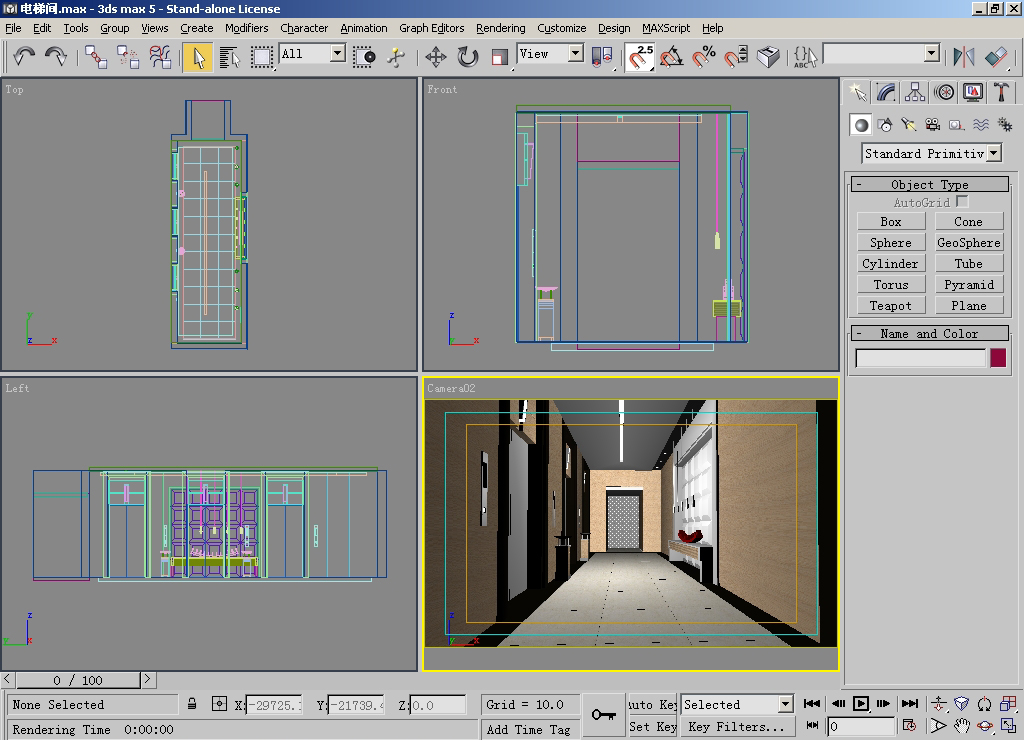Open the Hierarchy command panel tab
Viewport: 1024px width, 740px height.
click(x=915, y=93)
